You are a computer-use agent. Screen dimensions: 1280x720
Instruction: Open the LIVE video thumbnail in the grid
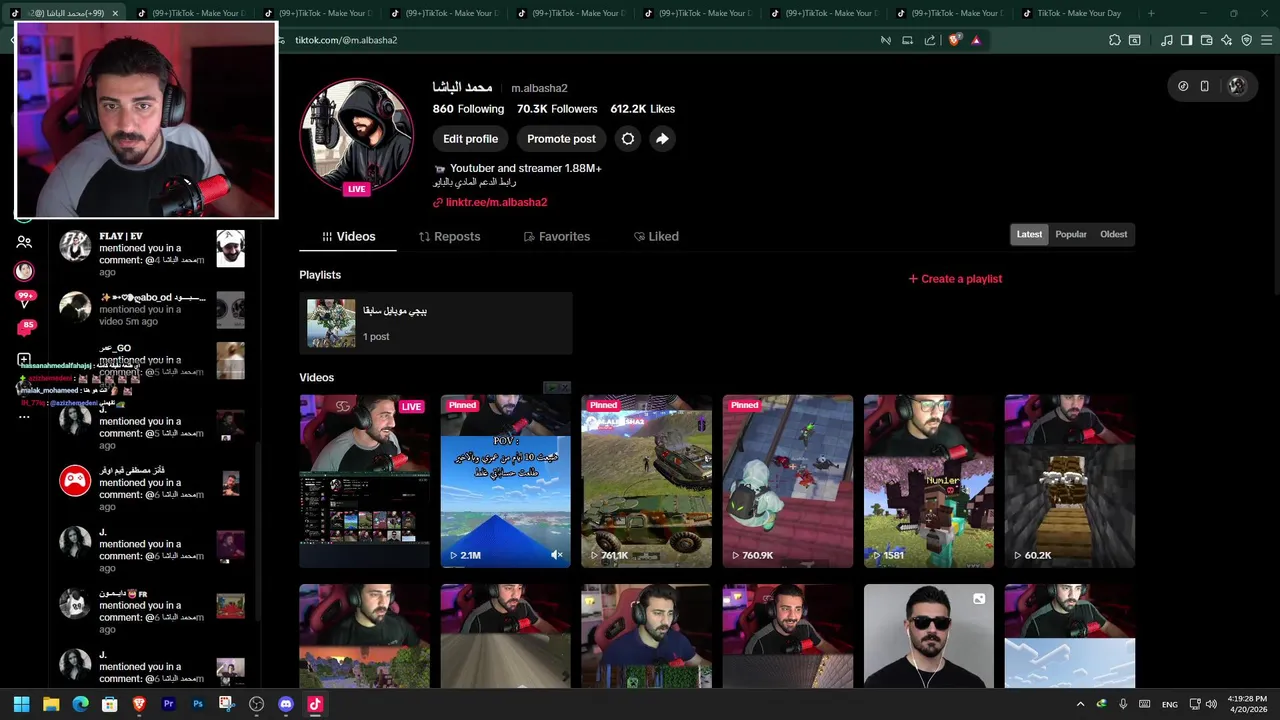pos(365,481)
